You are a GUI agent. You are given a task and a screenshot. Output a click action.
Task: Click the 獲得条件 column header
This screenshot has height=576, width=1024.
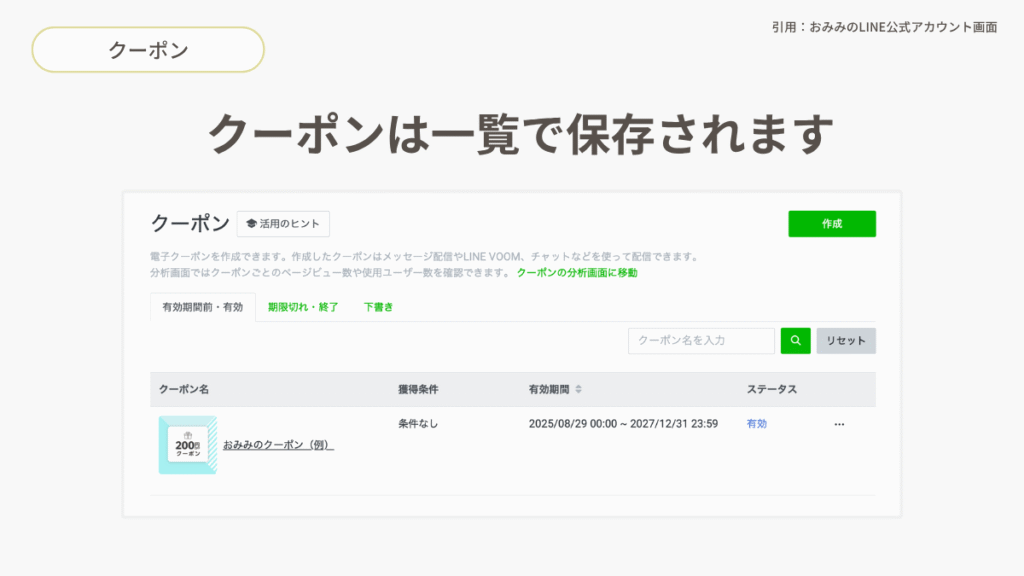tap(418, 389)
